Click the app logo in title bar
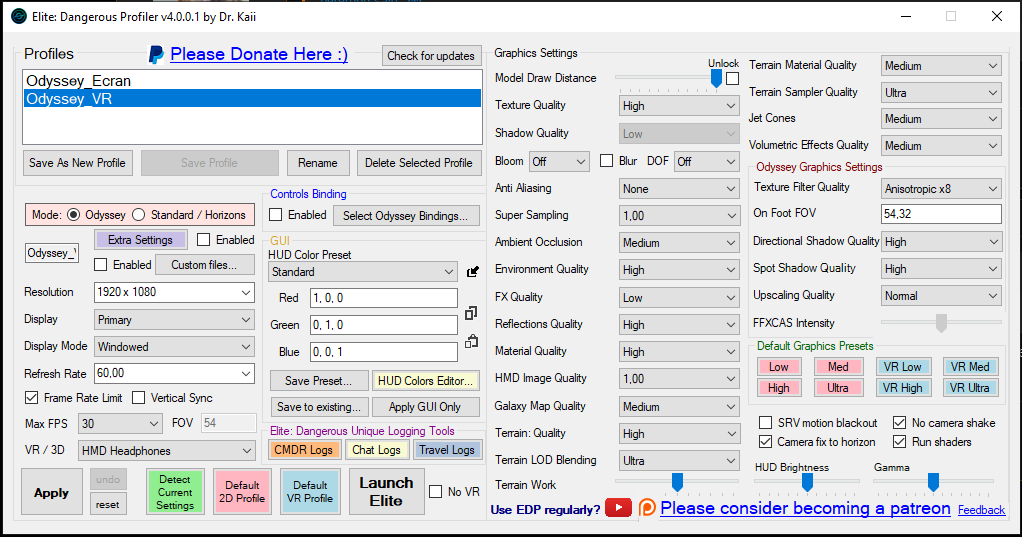The height and width of the screenshot is (537, 1022). click(20, 16)
